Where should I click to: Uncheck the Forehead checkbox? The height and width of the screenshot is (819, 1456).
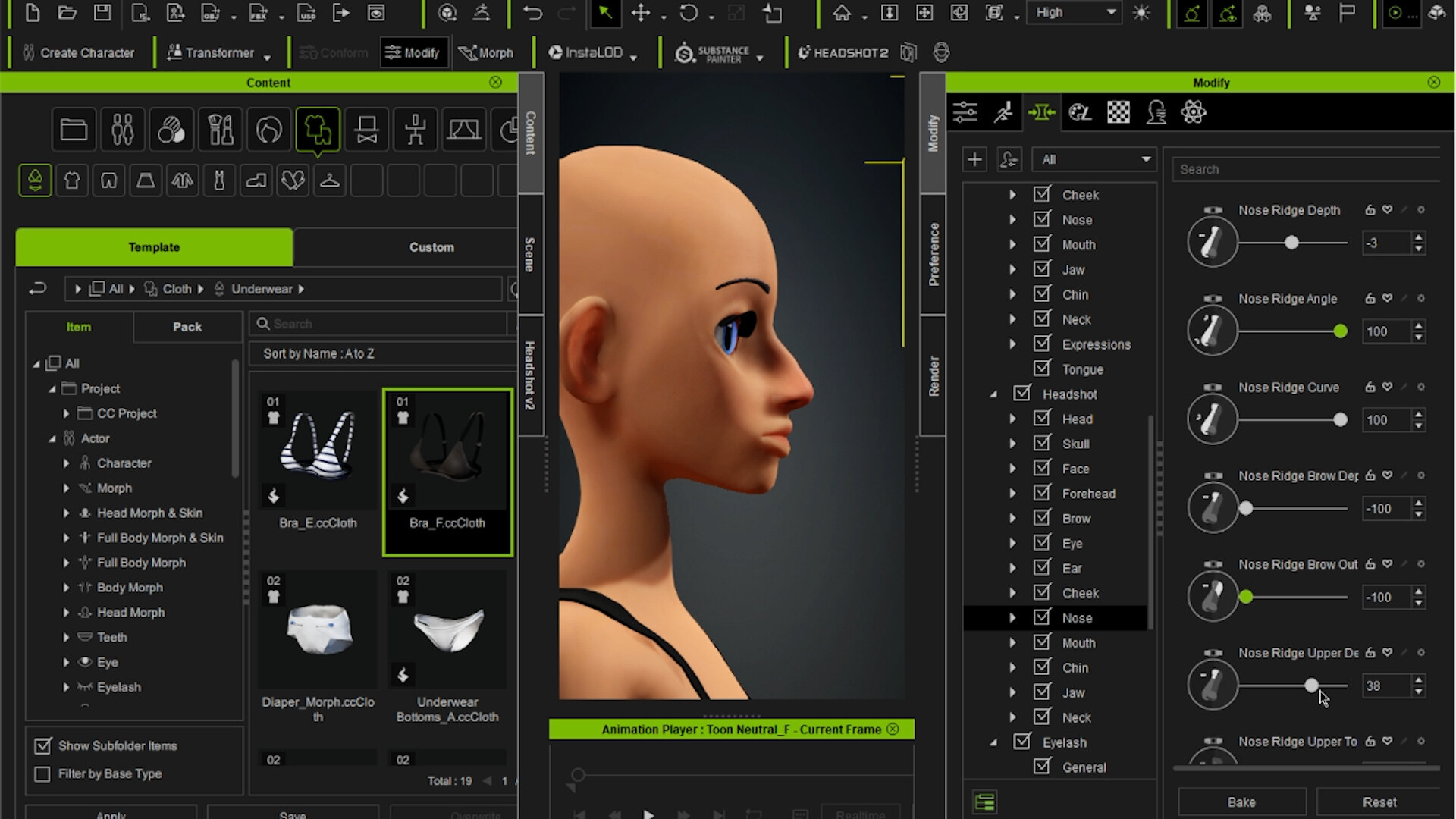(x=1042, y=493)
